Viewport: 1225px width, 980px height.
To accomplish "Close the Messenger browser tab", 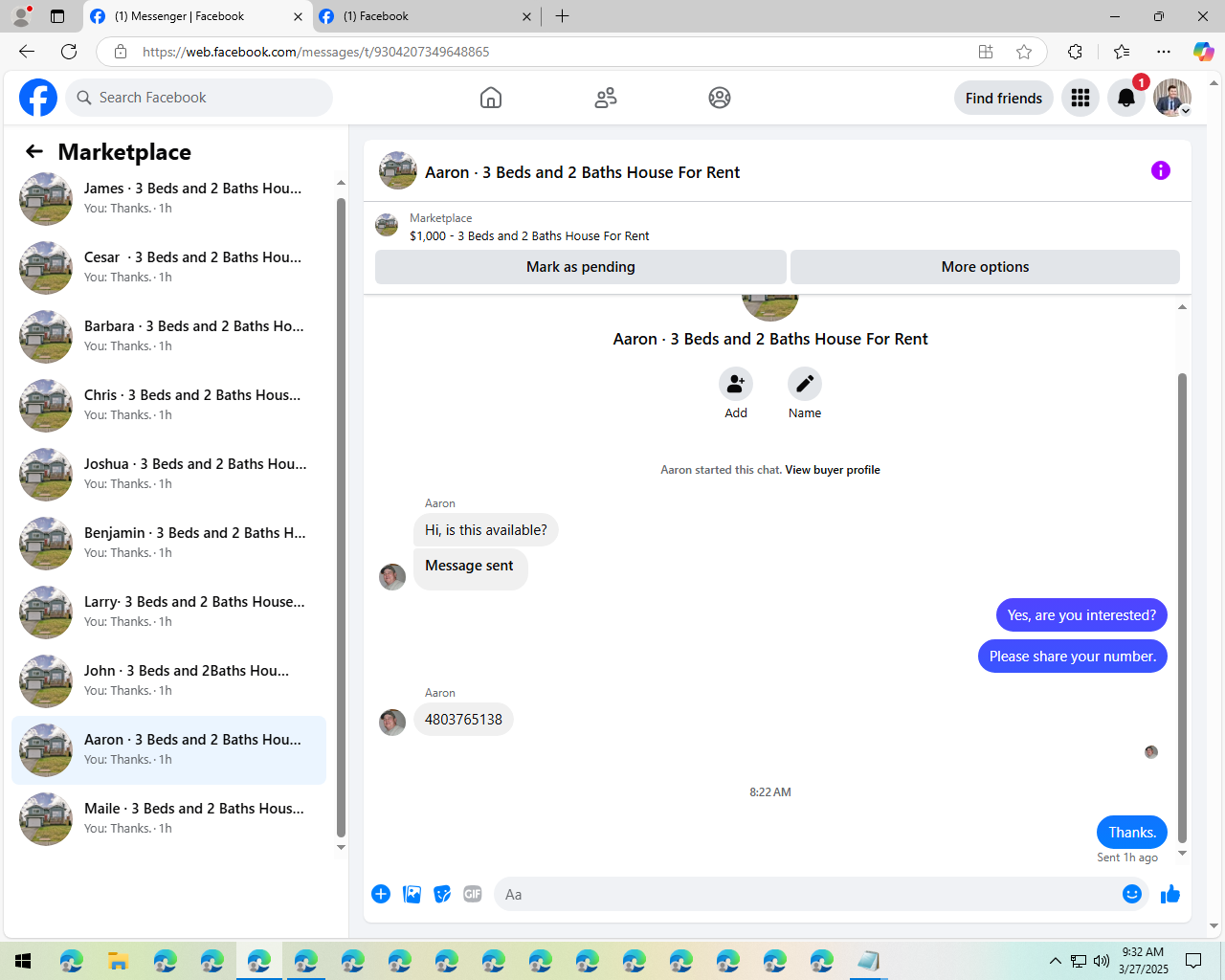I will click(x=298, y=16).
